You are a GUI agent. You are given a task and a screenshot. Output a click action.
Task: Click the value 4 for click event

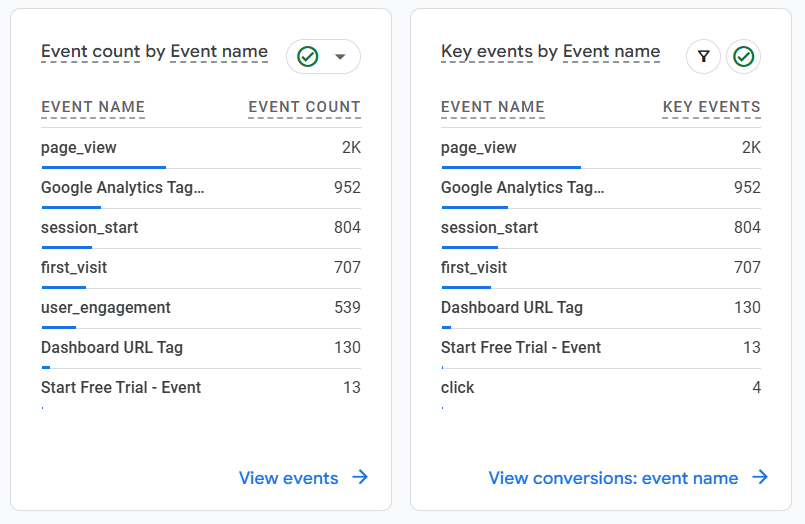tap(756, 387)
